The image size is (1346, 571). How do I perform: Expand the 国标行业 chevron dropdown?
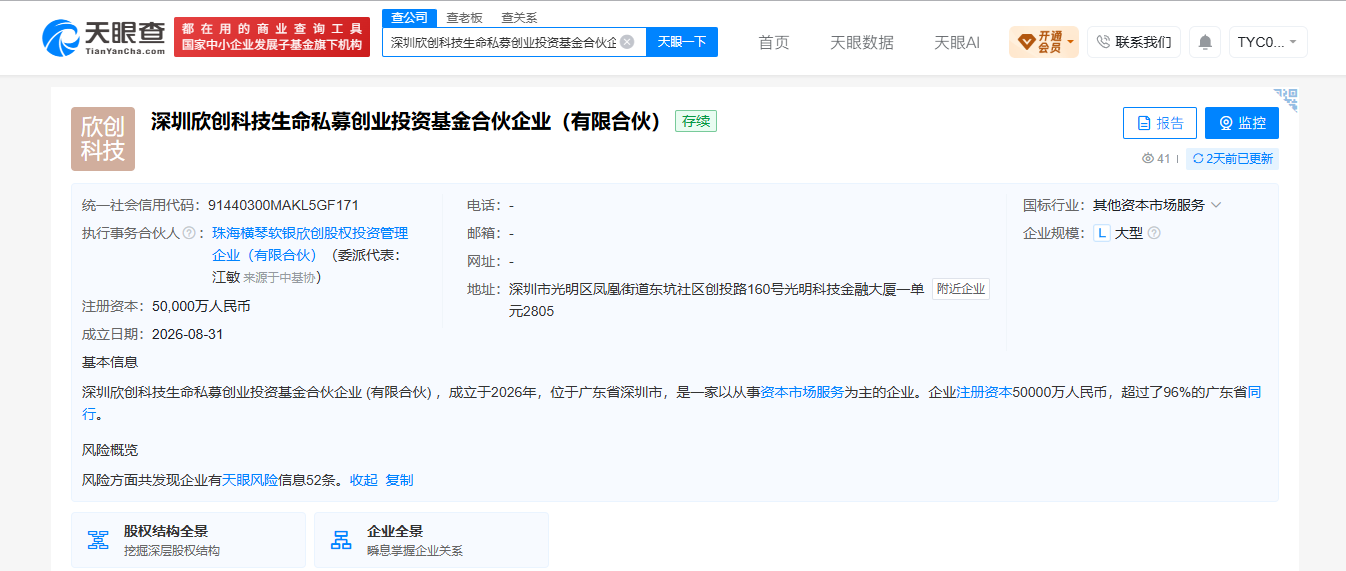coord(1216,205)
